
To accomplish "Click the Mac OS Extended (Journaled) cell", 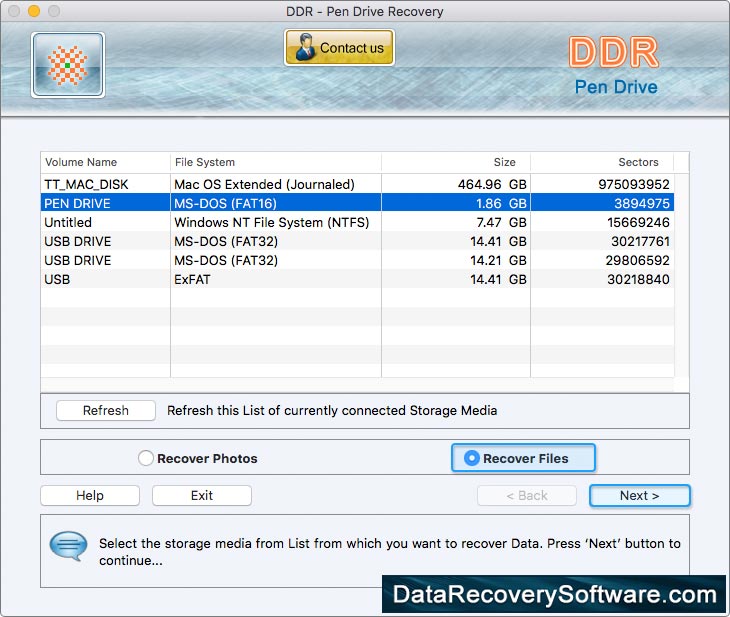I will pyautogui.click(x=276, y=184).
